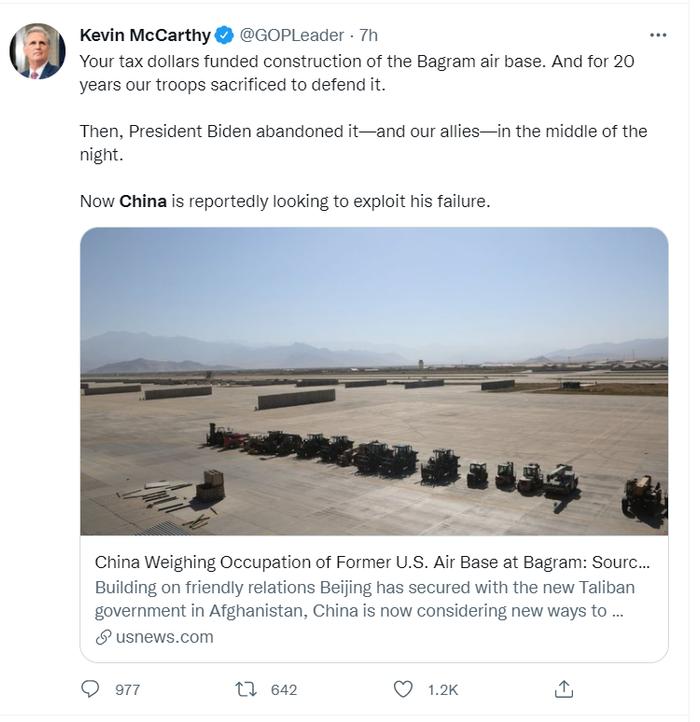Open the Bagram air base photo
The width and height of the screenshot is (700, 722).
[x=374, y=381]
